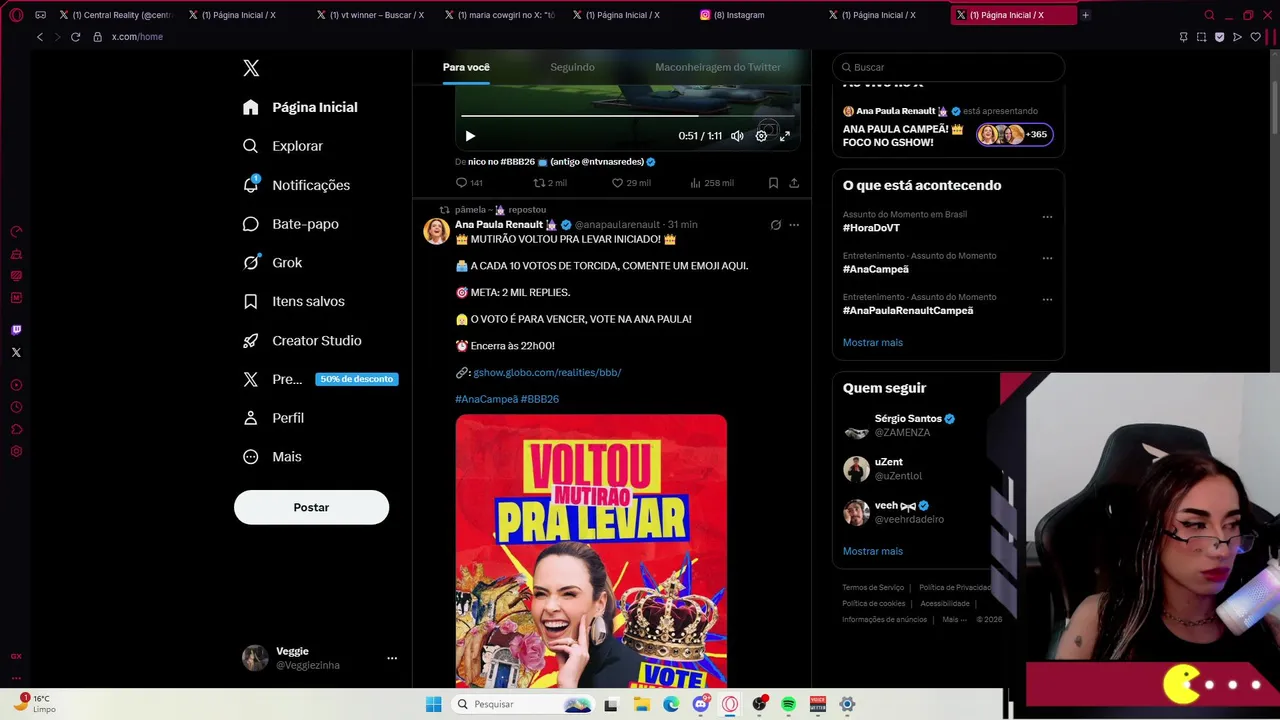Open the gshow.globo.com/realities/bbb/ link

(x=547, y=372)
